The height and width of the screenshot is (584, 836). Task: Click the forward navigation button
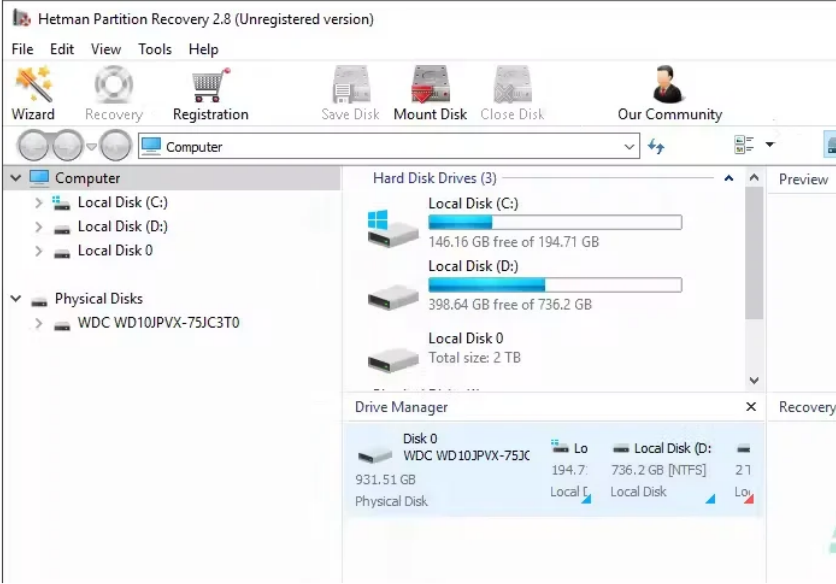pyautogui.click(x=67, y=146)
